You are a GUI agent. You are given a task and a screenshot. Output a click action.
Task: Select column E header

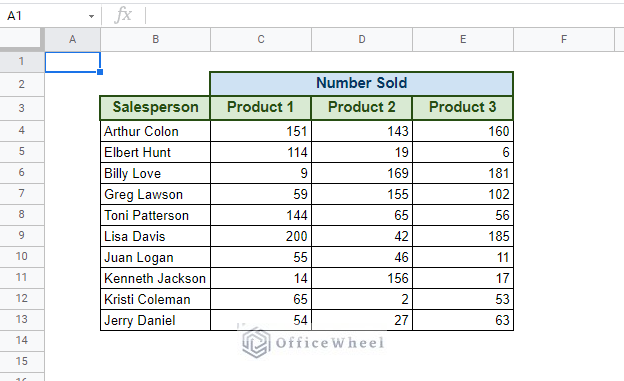coord(463,39)
